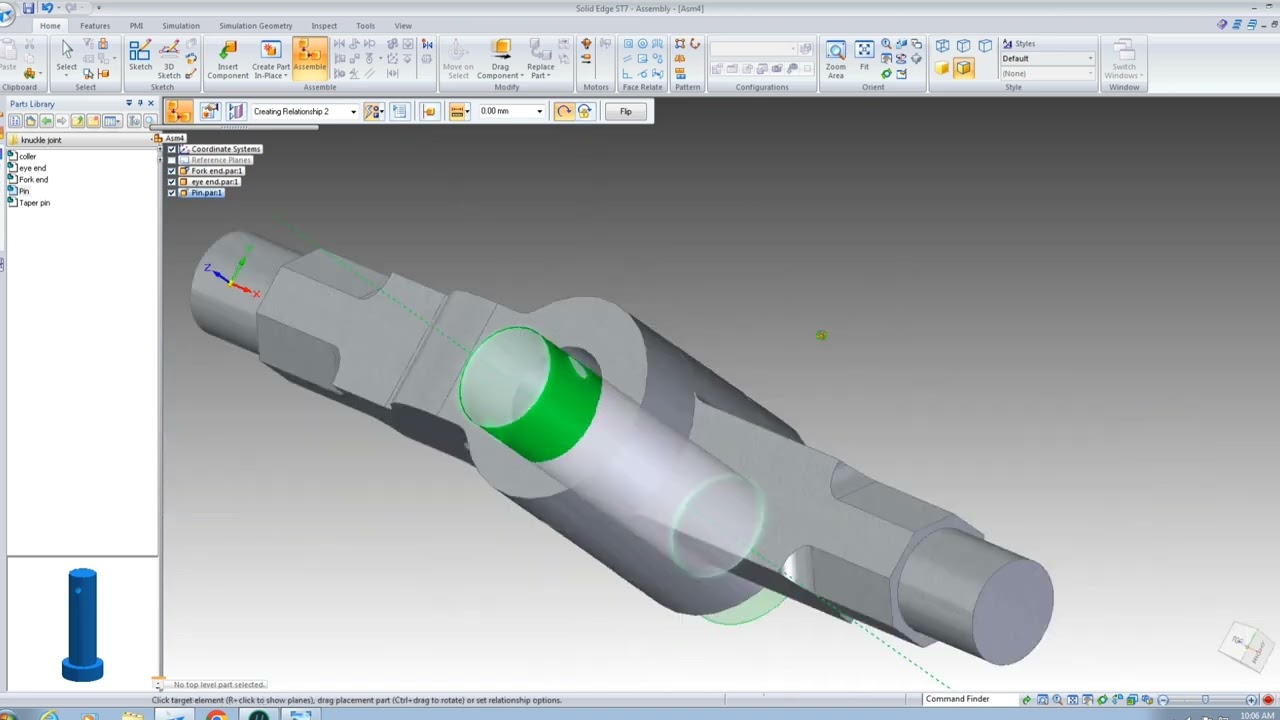
Task: Open Chrome from the Windows taskbar
Action: 216,715
